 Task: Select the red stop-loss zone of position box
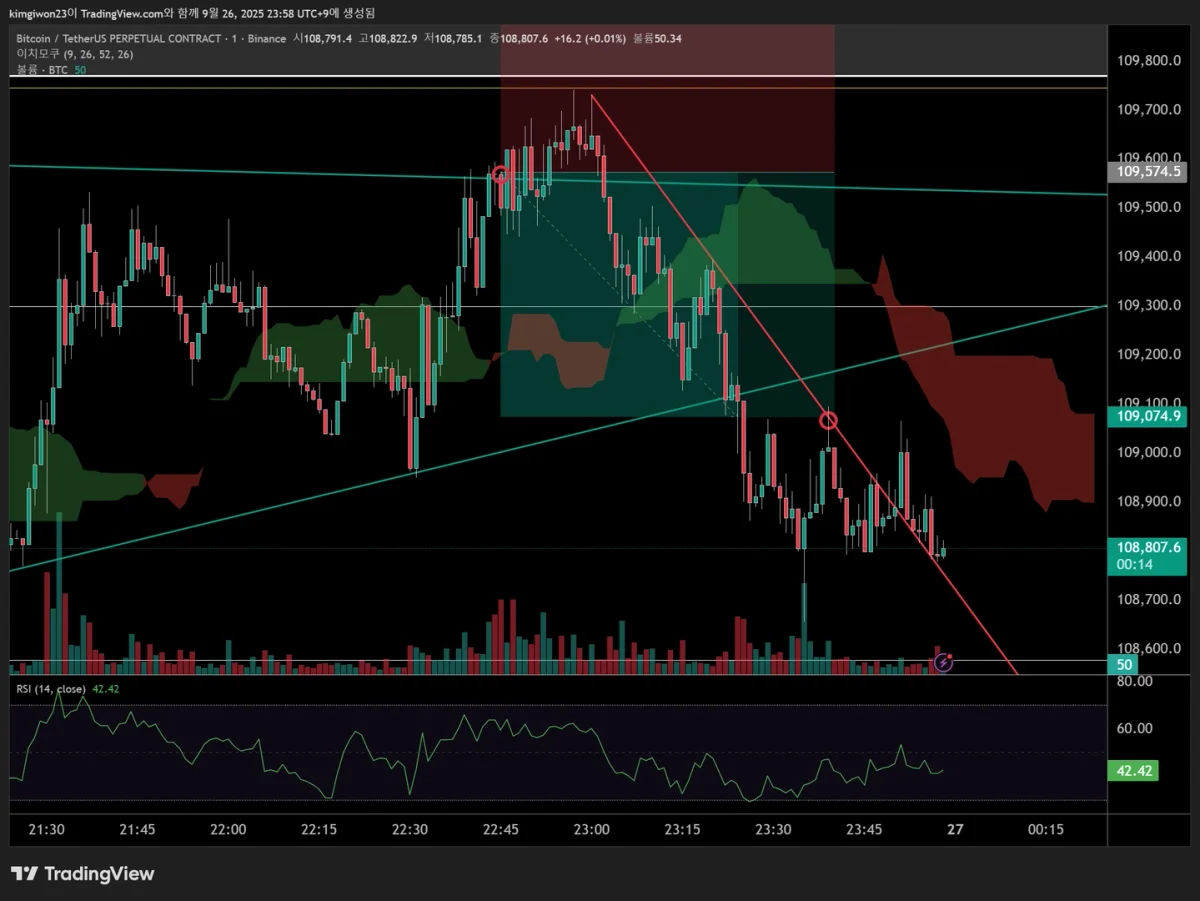tap(667, 98)
